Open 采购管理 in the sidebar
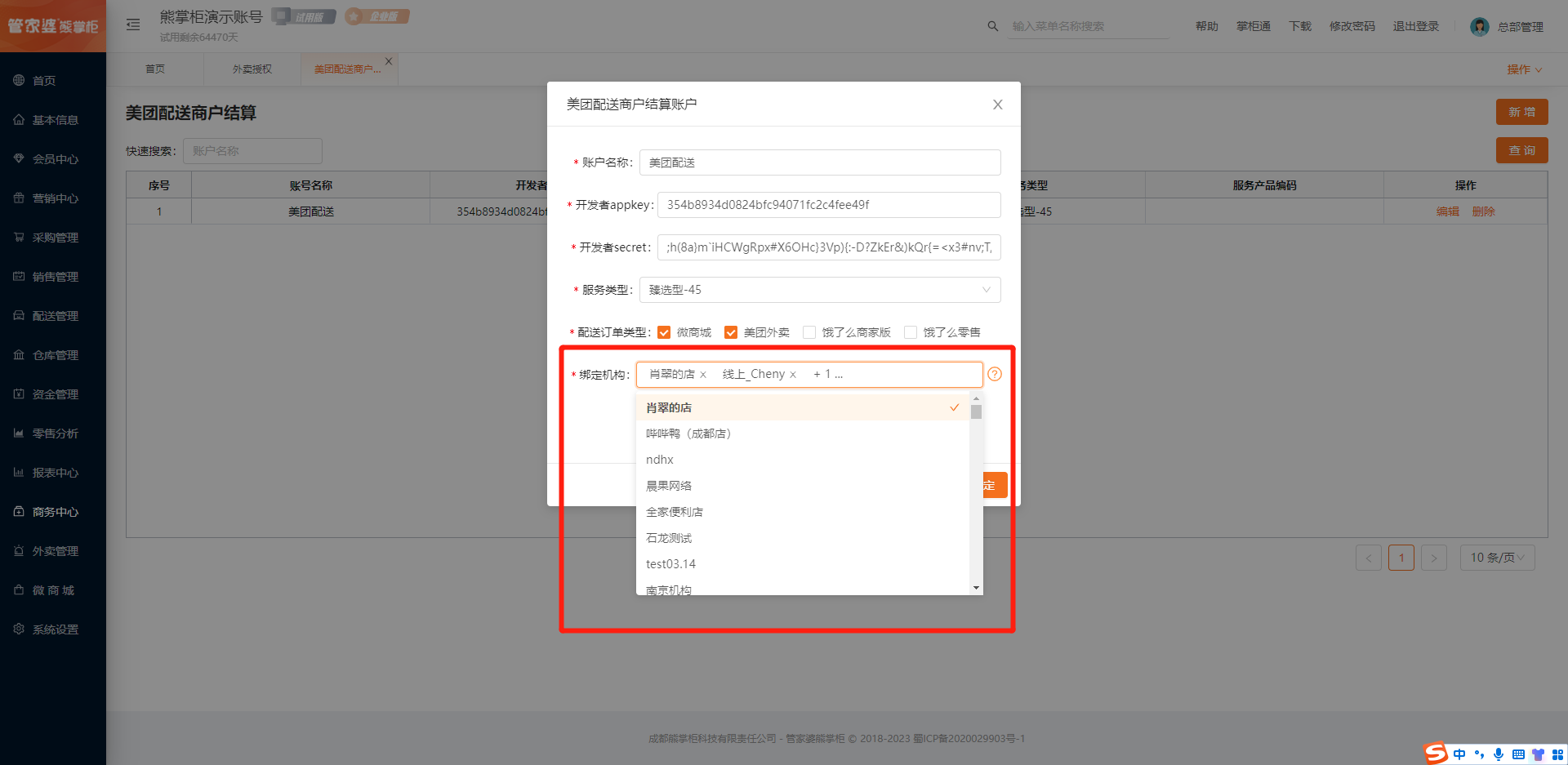1568x765 pixels. 53,238
